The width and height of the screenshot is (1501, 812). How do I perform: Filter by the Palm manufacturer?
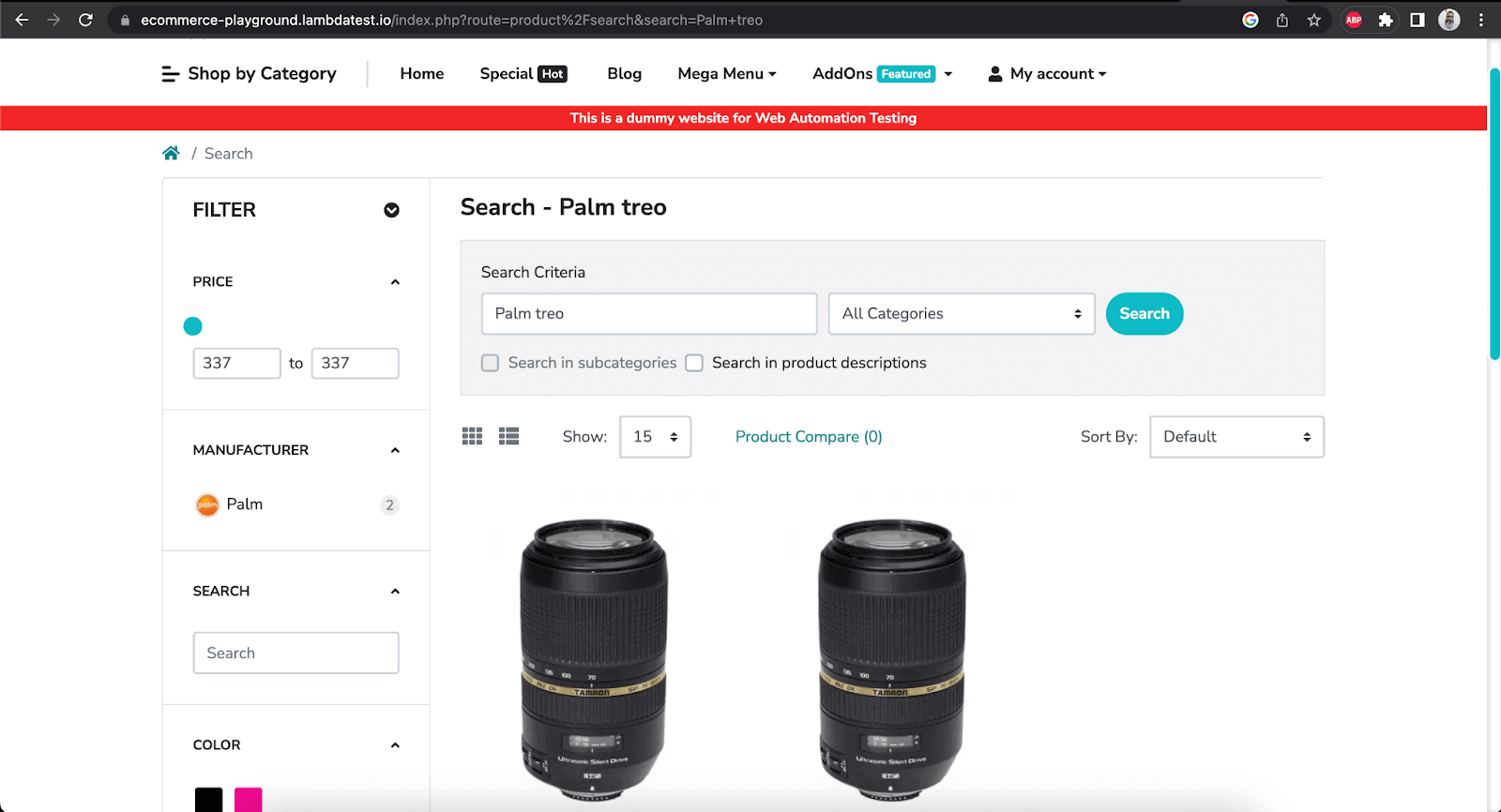[245, 504]
